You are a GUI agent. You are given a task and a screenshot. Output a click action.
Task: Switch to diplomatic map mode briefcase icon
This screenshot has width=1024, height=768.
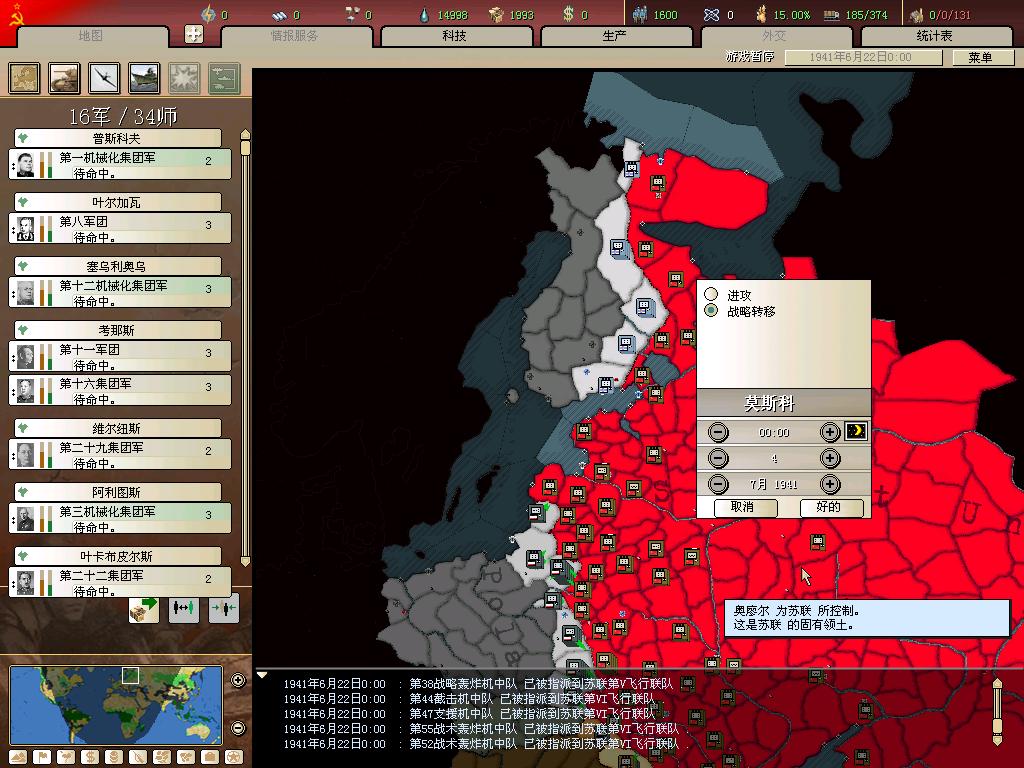pyautogui.click(x=210, y=758)
